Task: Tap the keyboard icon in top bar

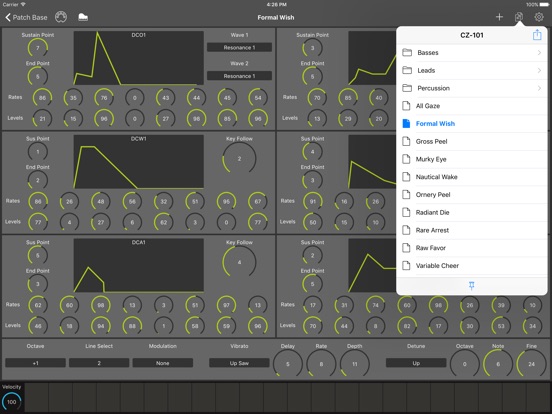Action: pos(83,17)
